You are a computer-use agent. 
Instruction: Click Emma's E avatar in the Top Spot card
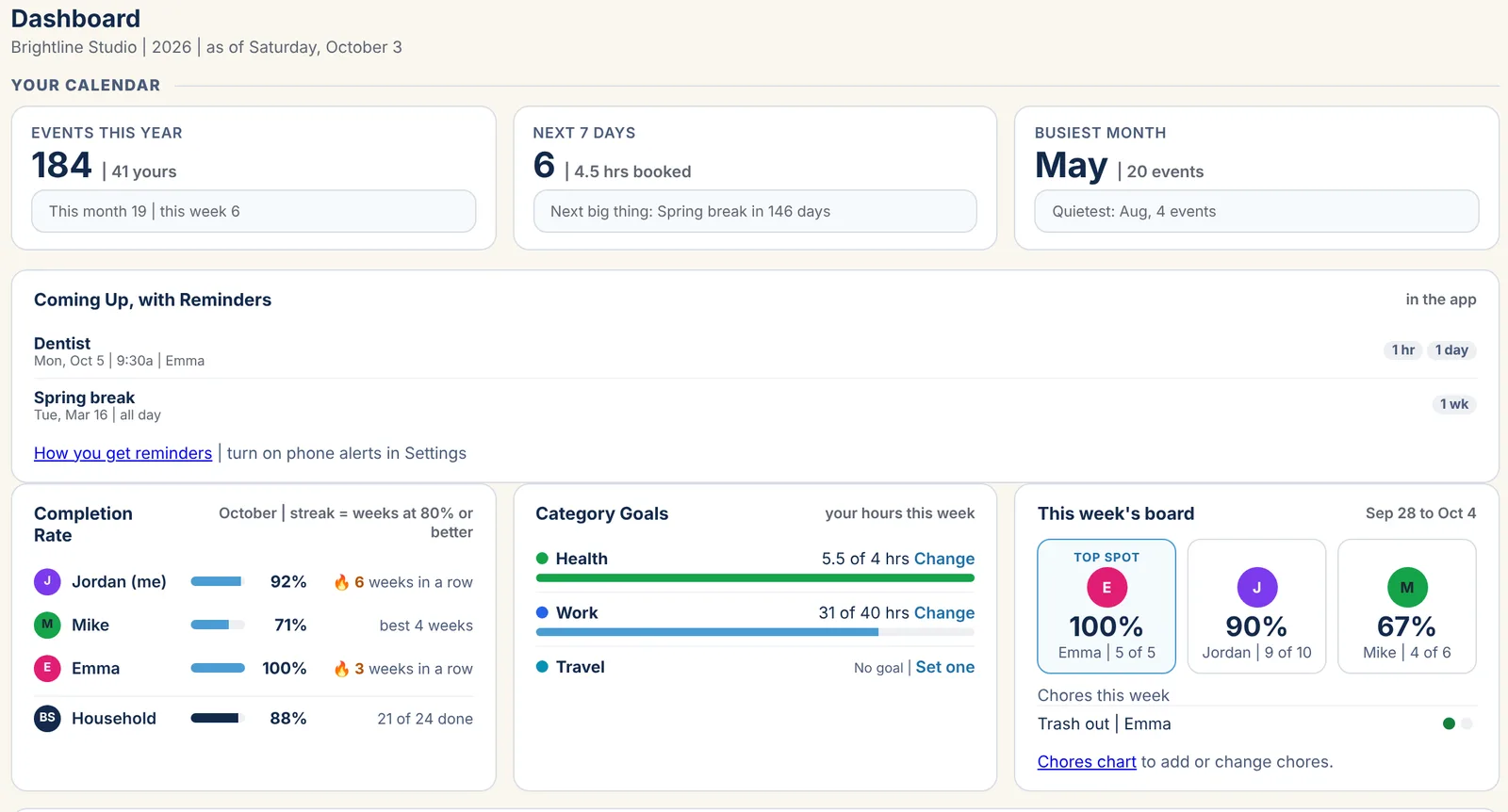click(x=1106, y=588)
